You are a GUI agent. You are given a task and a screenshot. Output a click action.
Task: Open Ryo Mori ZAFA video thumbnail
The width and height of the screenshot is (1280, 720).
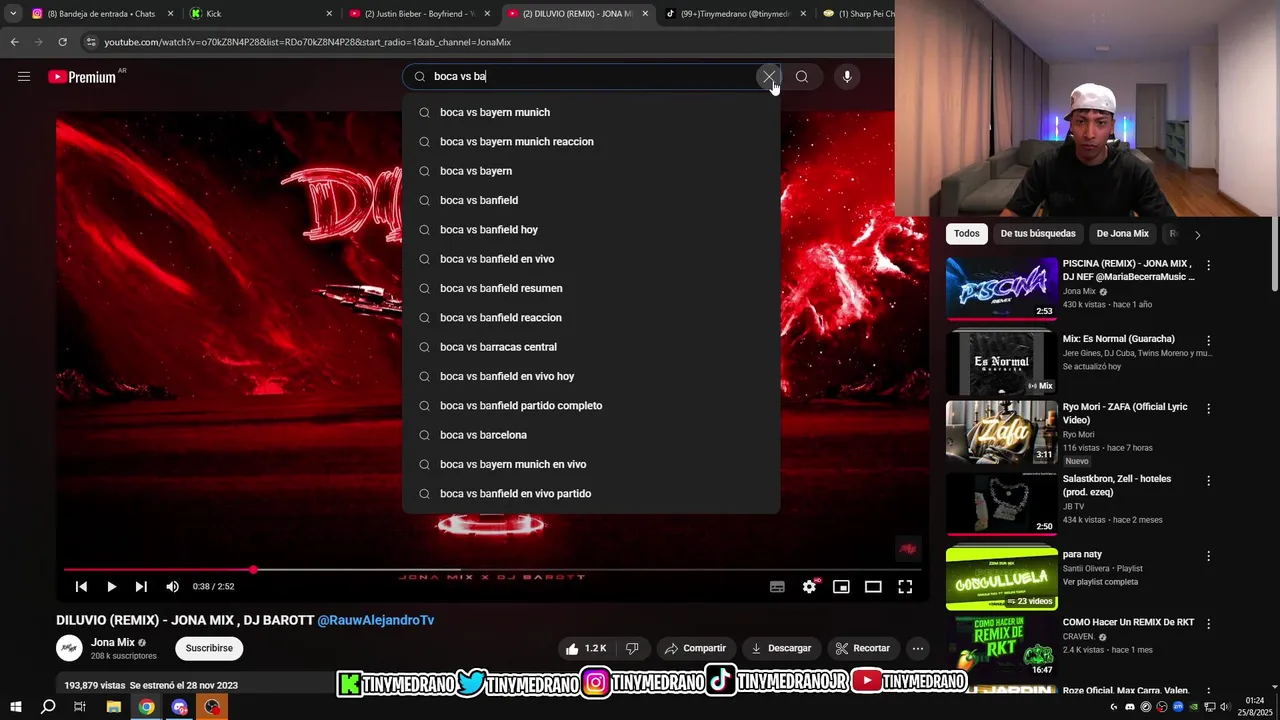(1002, 432)
